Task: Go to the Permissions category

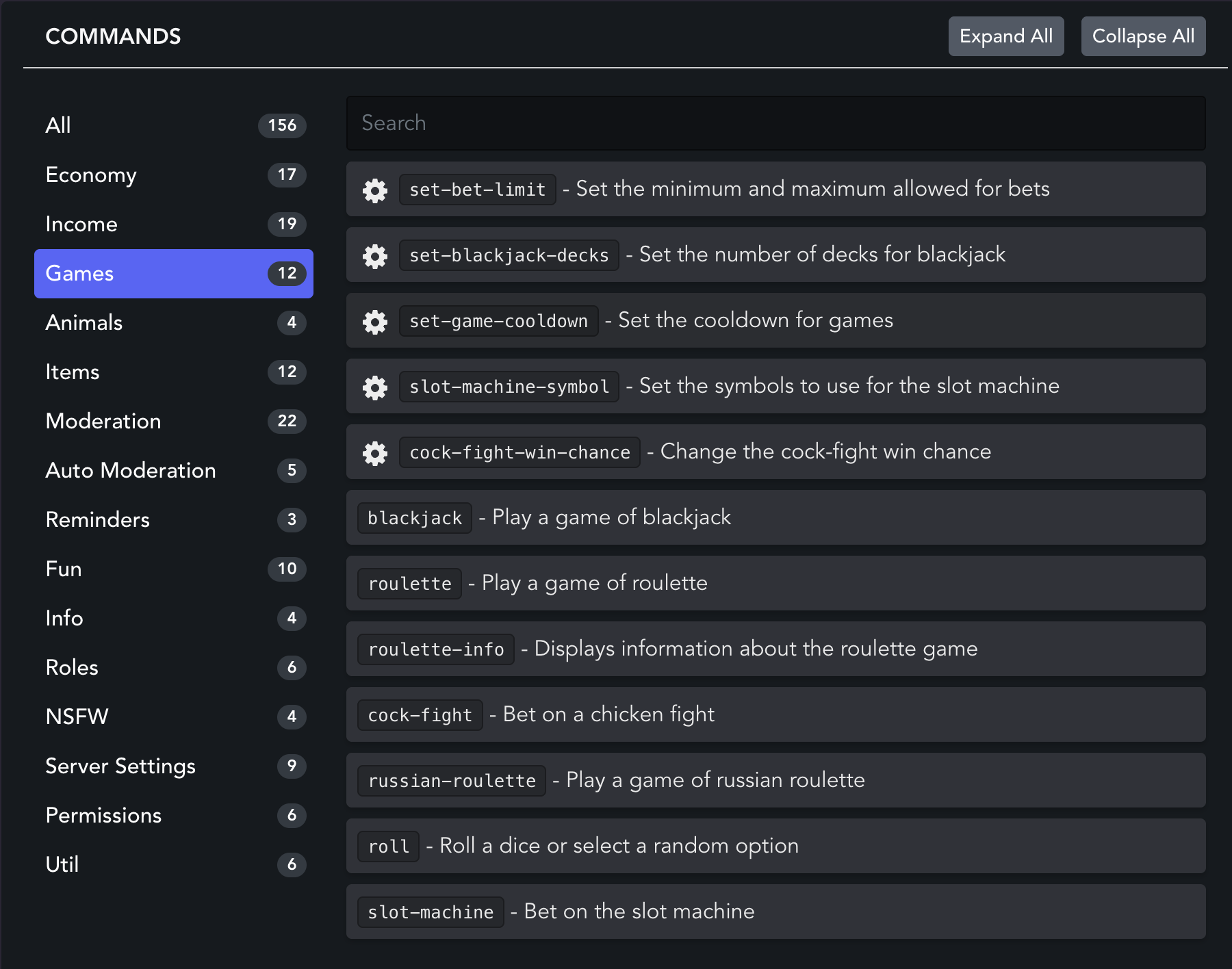Action: click(174, 816)
